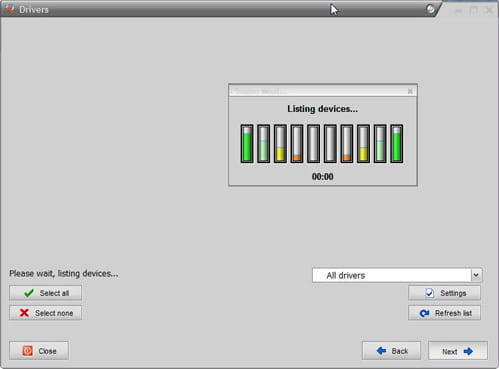Close the Listing devices progress dialog

(410, 91)
